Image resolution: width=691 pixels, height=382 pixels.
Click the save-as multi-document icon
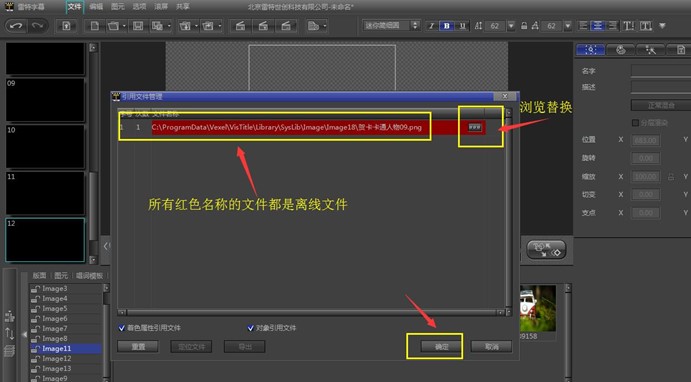(x=157, y=26)
